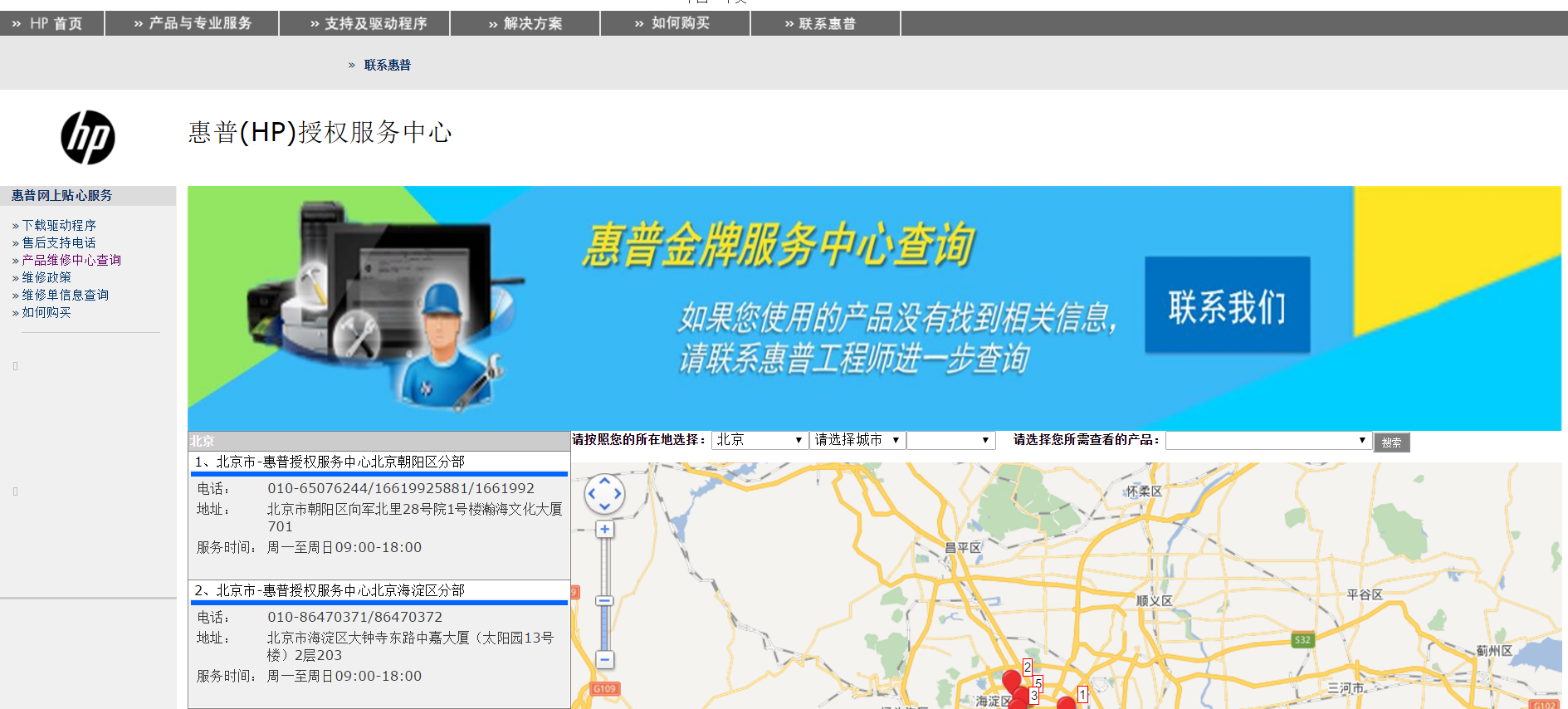Open the 维修单信息查询 sidebar link
The height and width of the screenshot is (709, 1568).
[66, 295]
